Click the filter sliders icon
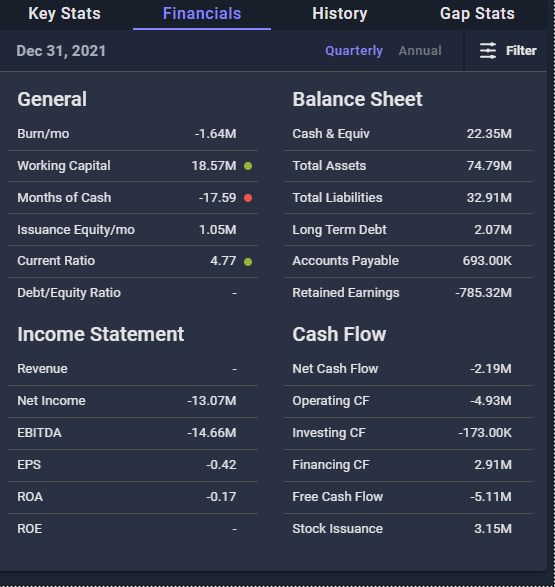555x587 pixels. click(x=488, y=51)
